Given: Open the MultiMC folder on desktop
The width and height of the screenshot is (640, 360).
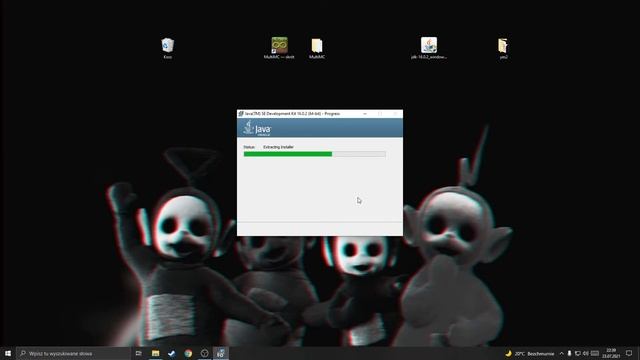Looking at the screenshot, I should pyautogui.click(x=317, y=48).
